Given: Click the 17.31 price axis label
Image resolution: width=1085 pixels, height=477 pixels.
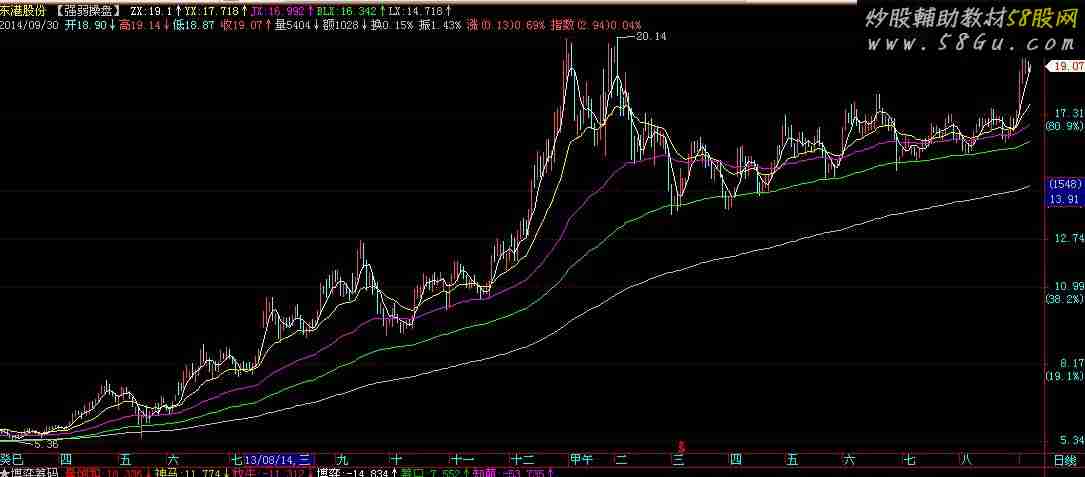Looking at the screenshot, I should coord(1068,113).
